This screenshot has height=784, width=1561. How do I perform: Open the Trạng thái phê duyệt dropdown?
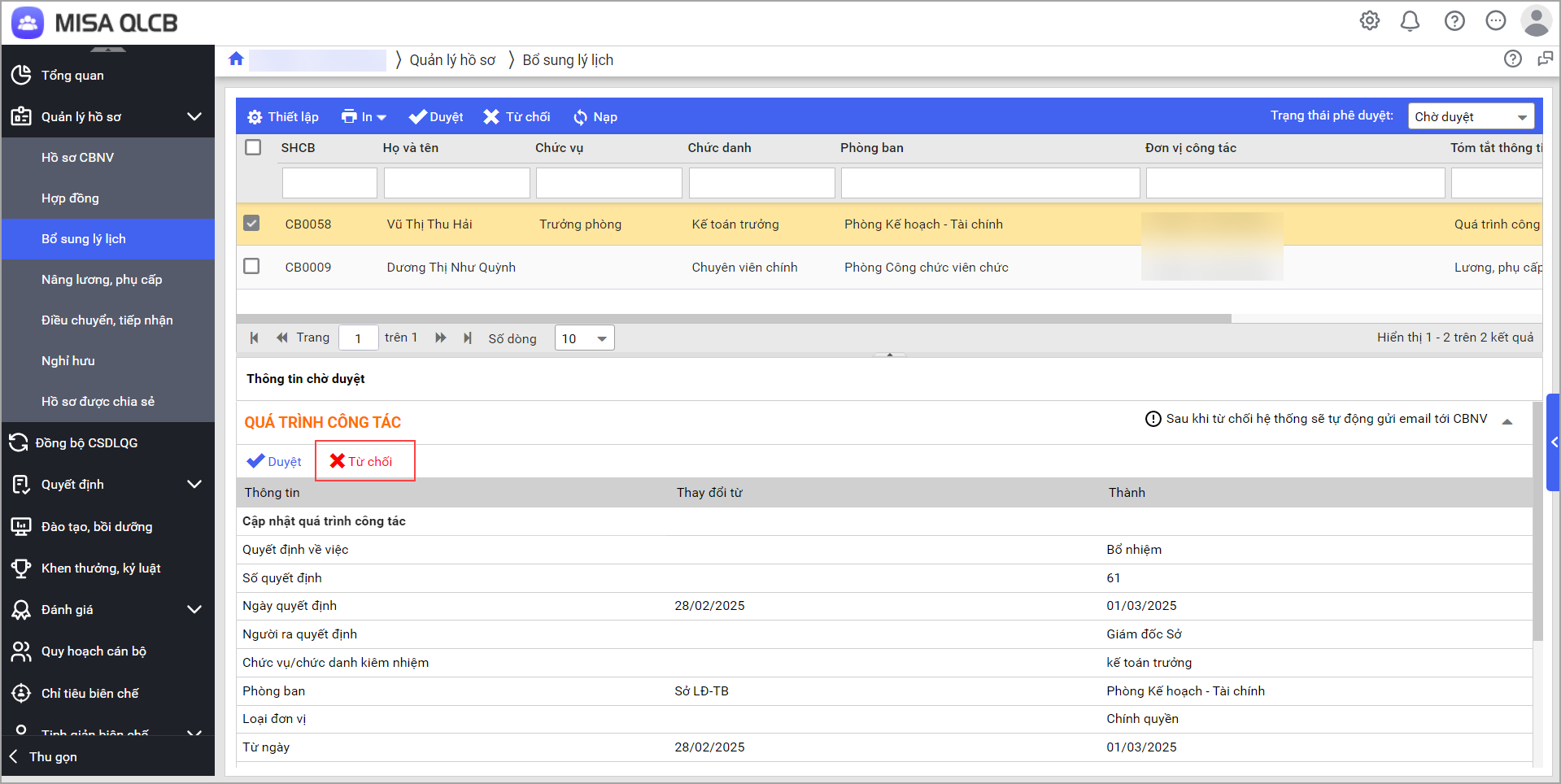1470,116
